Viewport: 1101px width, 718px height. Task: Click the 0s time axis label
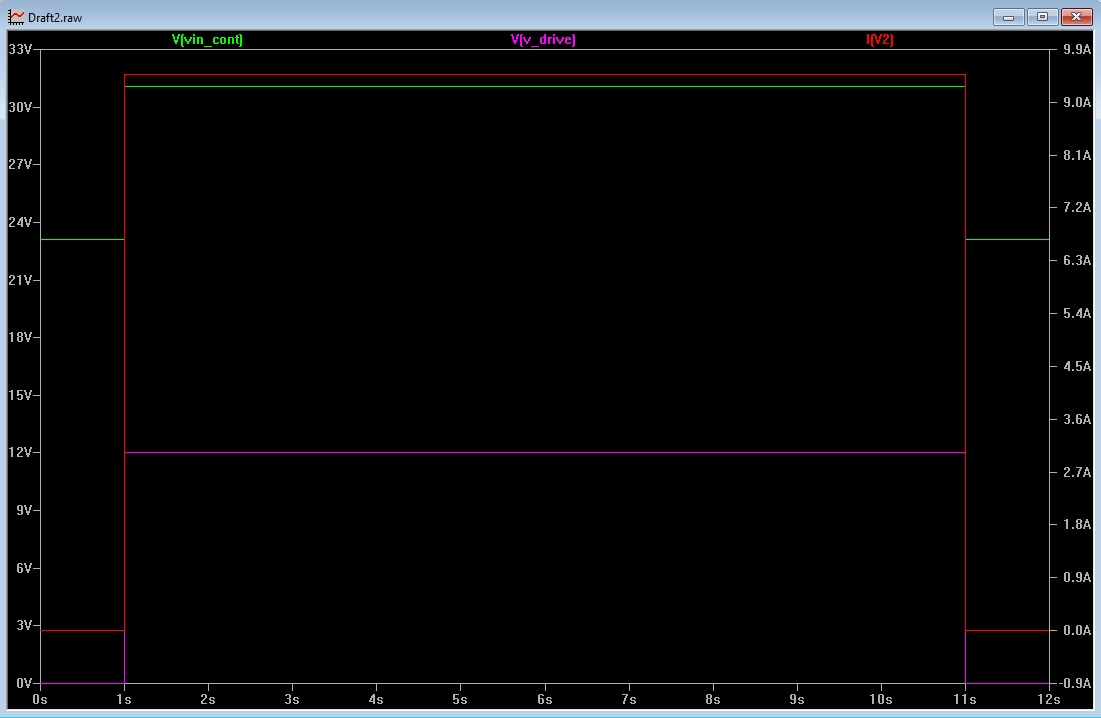tap(40, 699)
